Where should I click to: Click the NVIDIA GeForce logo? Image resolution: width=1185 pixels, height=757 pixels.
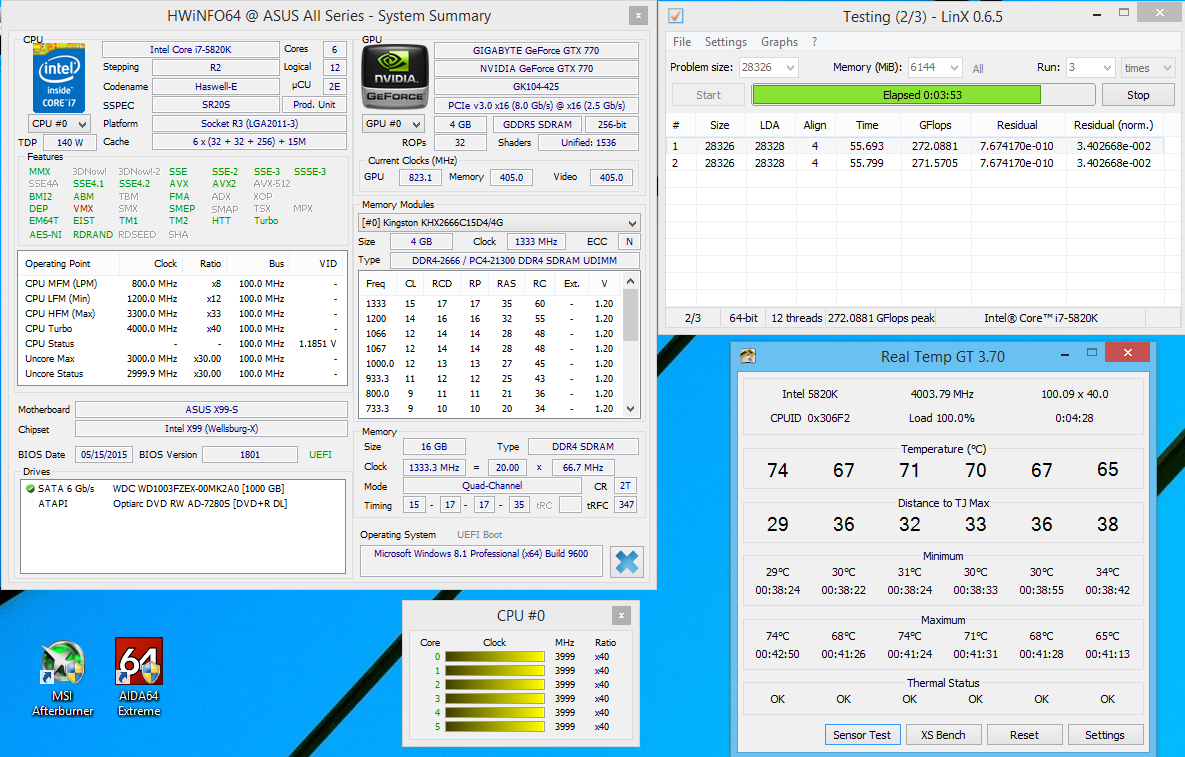[x=395, y=77]
